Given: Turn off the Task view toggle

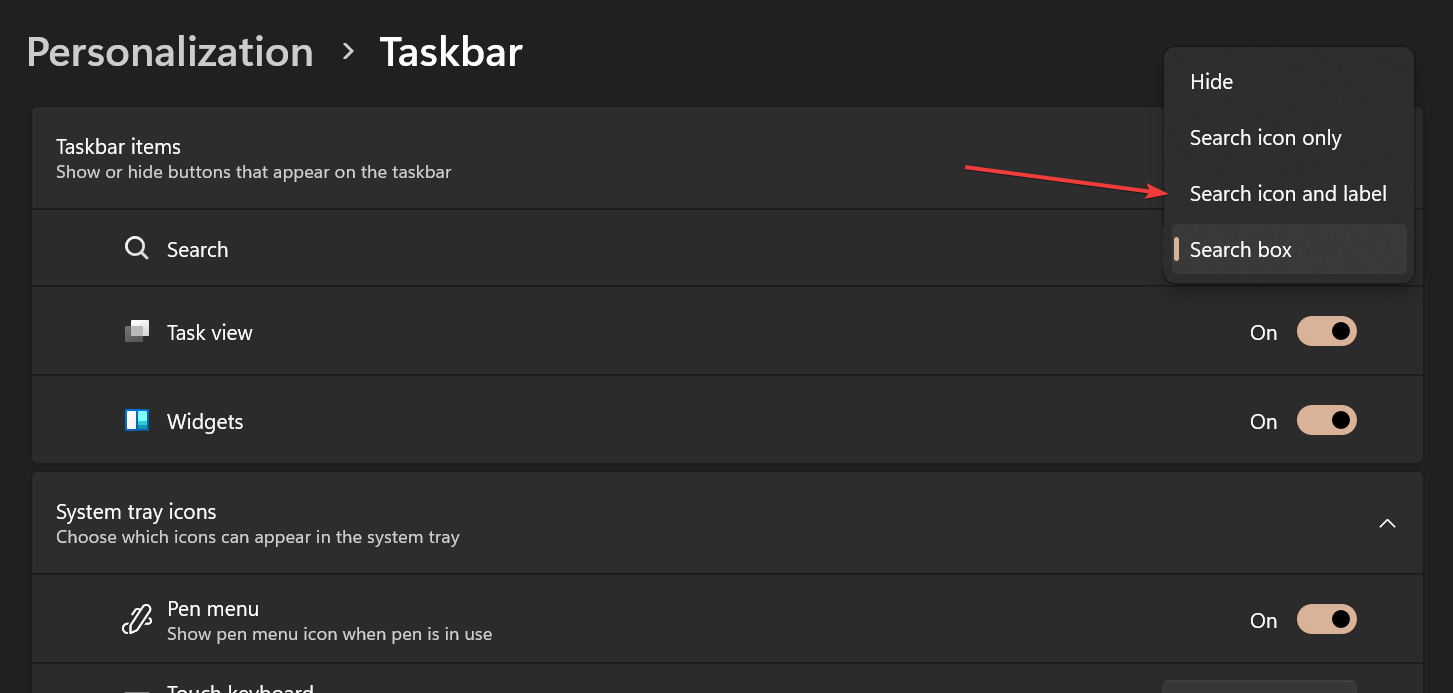Looking at the screenshot, I should (1326, 332).
